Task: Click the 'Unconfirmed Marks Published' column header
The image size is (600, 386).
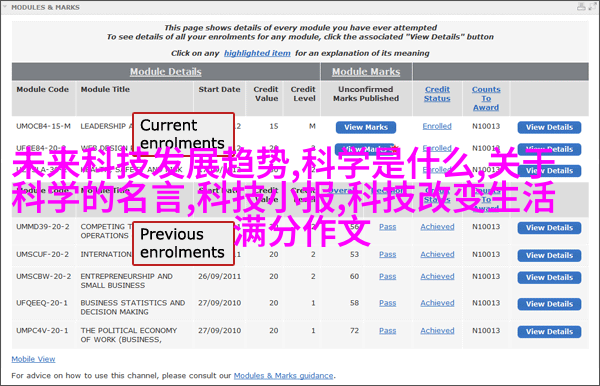Action: coord(366,94)
